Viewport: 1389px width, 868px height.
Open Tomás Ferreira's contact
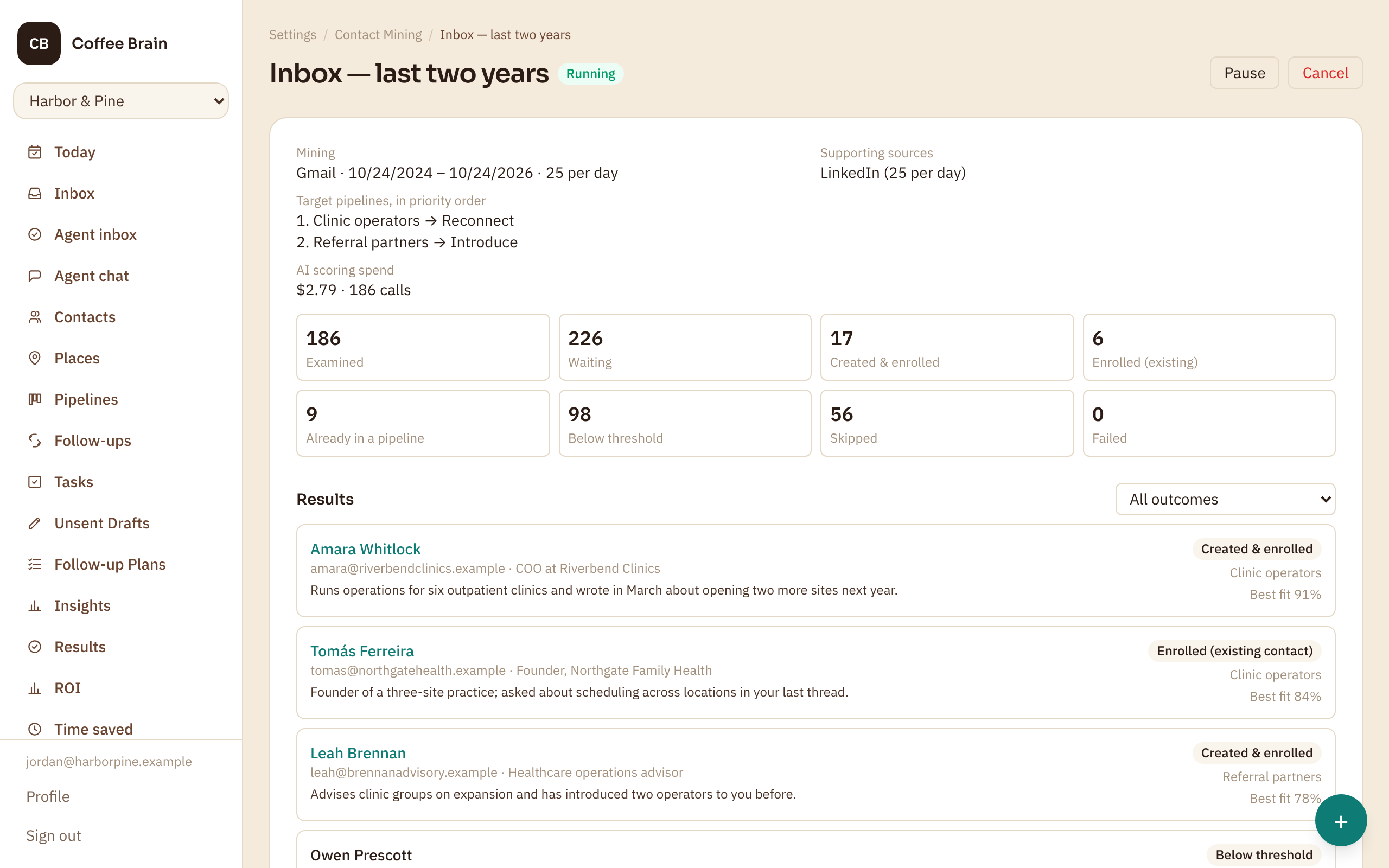pyautogui.click(x=362, y=651)
